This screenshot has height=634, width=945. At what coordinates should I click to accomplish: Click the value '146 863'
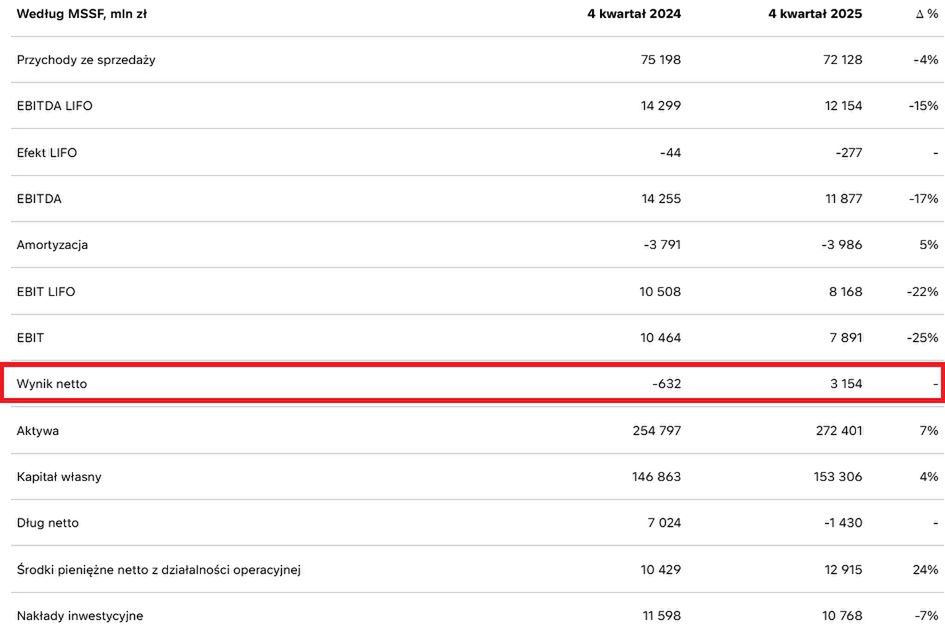[x=656, y=477]
